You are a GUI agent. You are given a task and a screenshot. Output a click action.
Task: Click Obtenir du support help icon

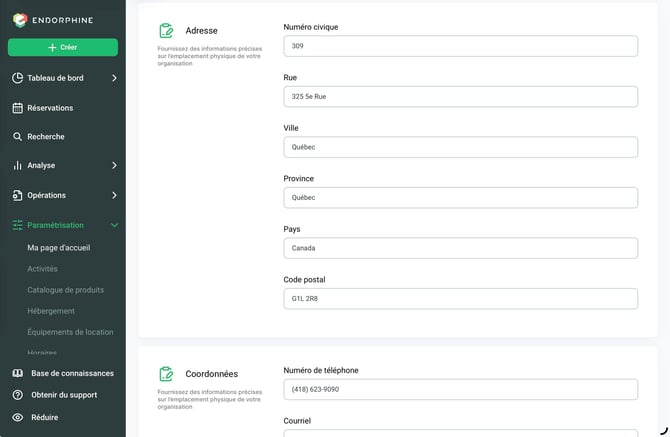tap(18, 395)
